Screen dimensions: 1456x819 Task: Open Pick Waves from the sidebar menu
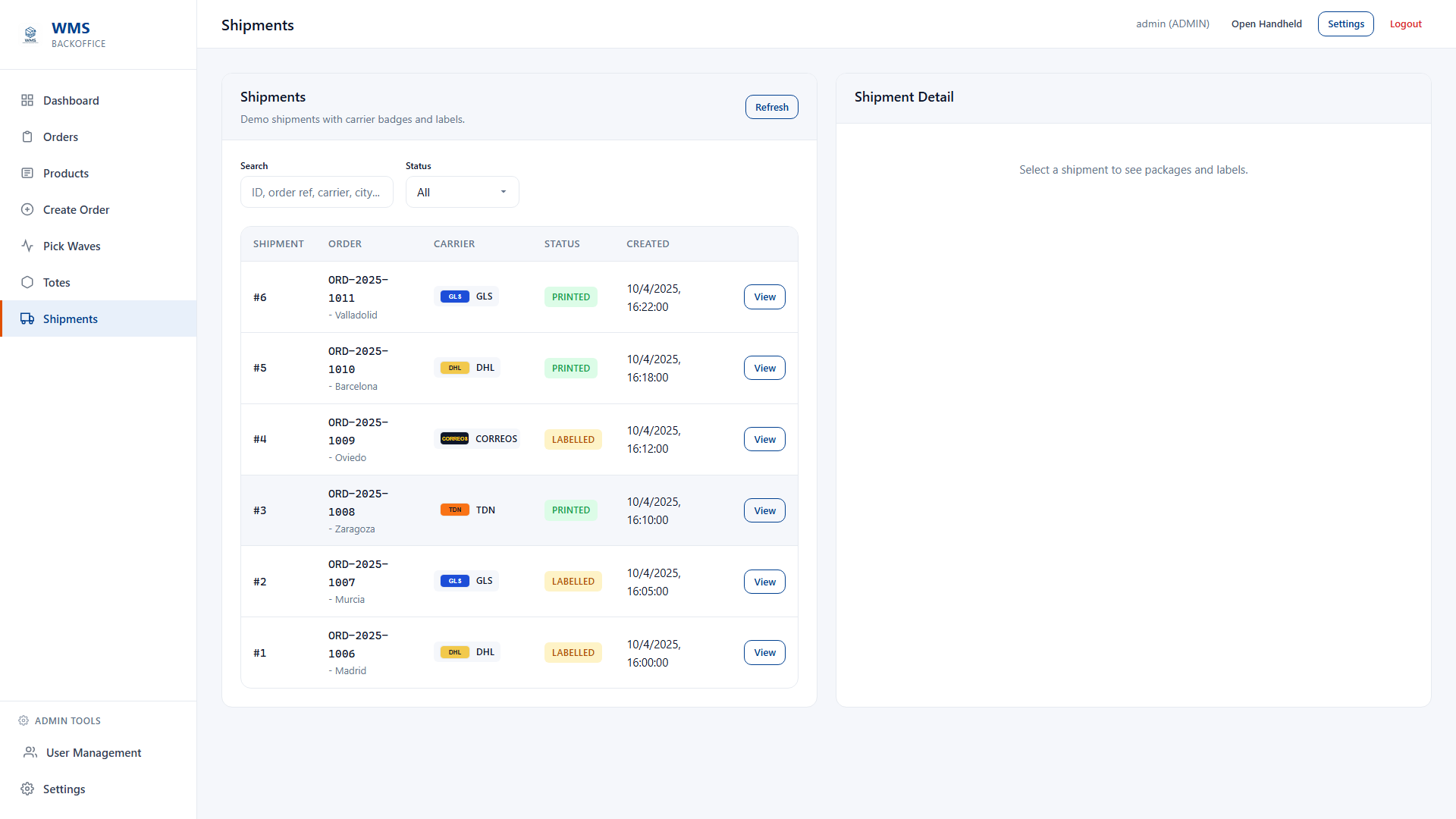pyautogui.click(x=72, y=246)
